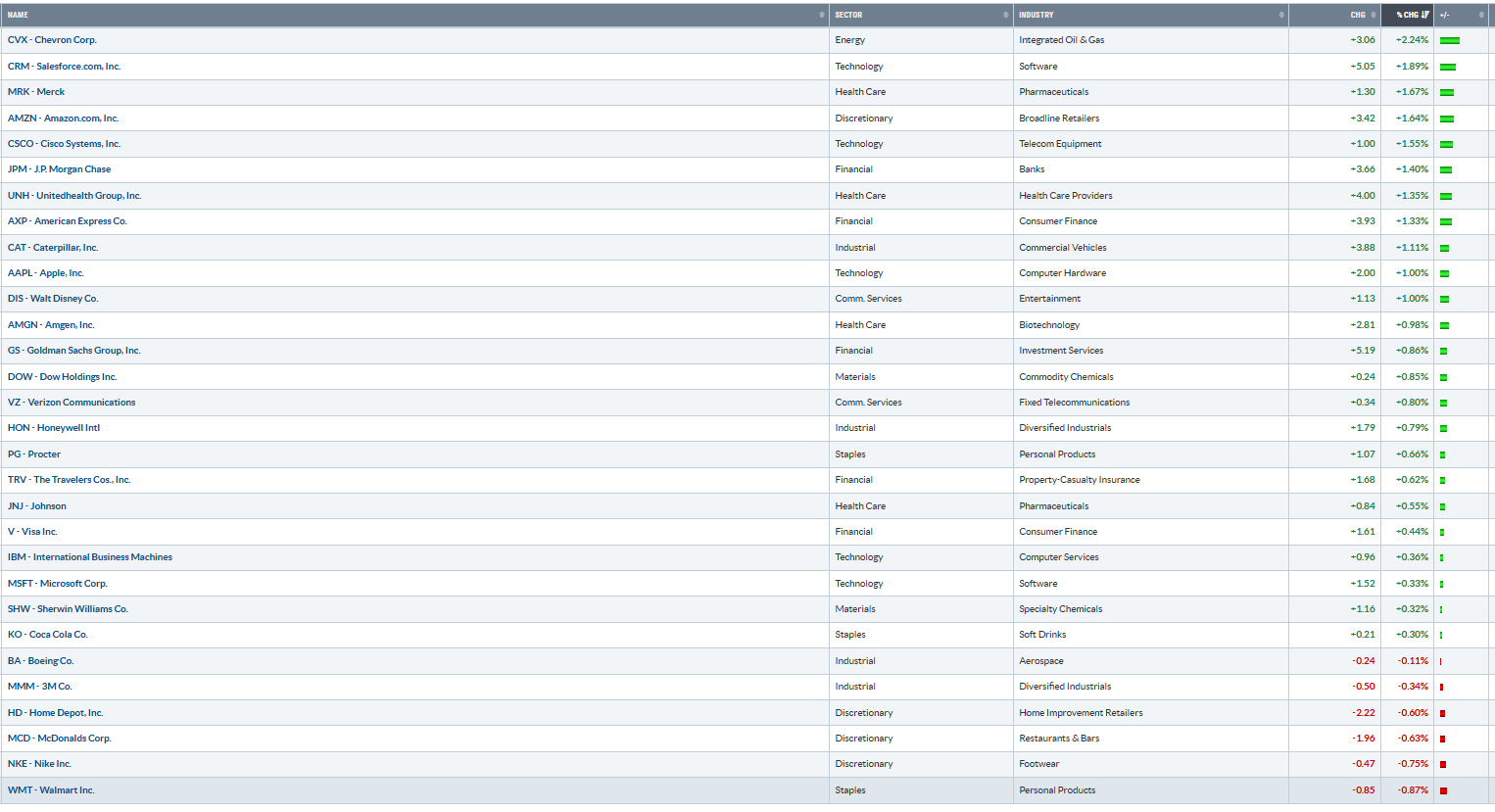
Task: Open TRV - The Travelers Cos., Inc.
Action: pos(69,480)
